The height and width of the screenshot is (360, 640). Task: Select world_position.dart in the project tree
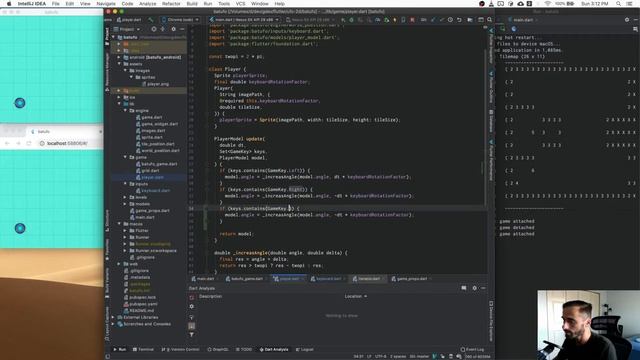coord(157,151)
